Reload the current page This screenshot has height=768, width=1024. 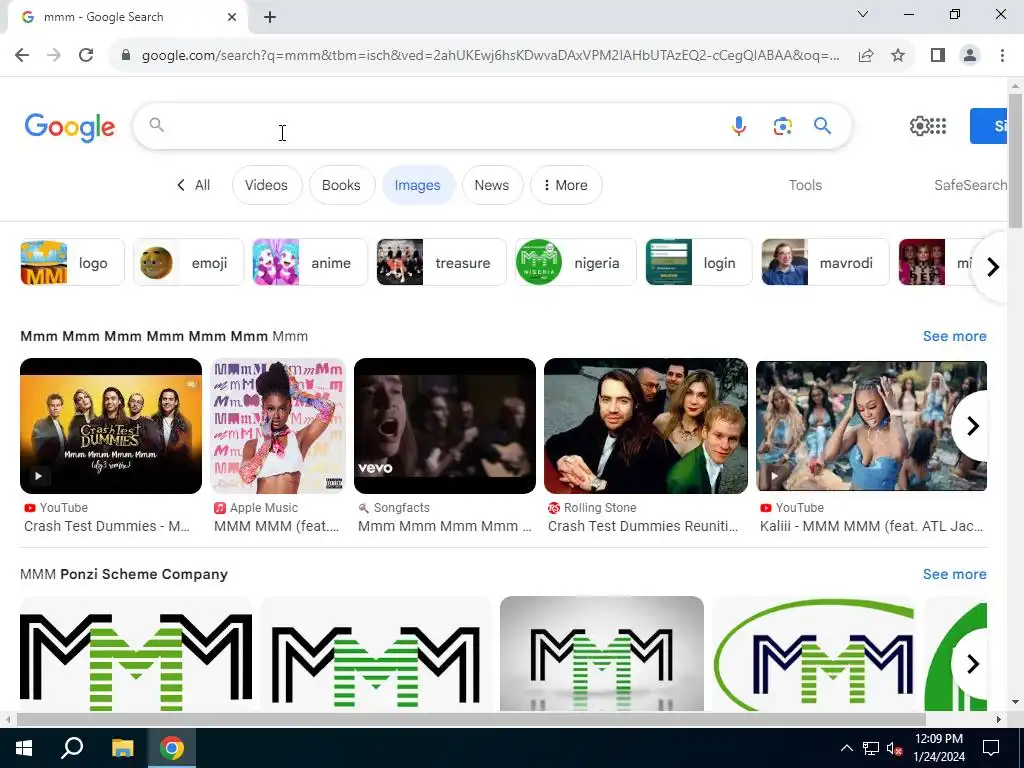coord(86,55)
